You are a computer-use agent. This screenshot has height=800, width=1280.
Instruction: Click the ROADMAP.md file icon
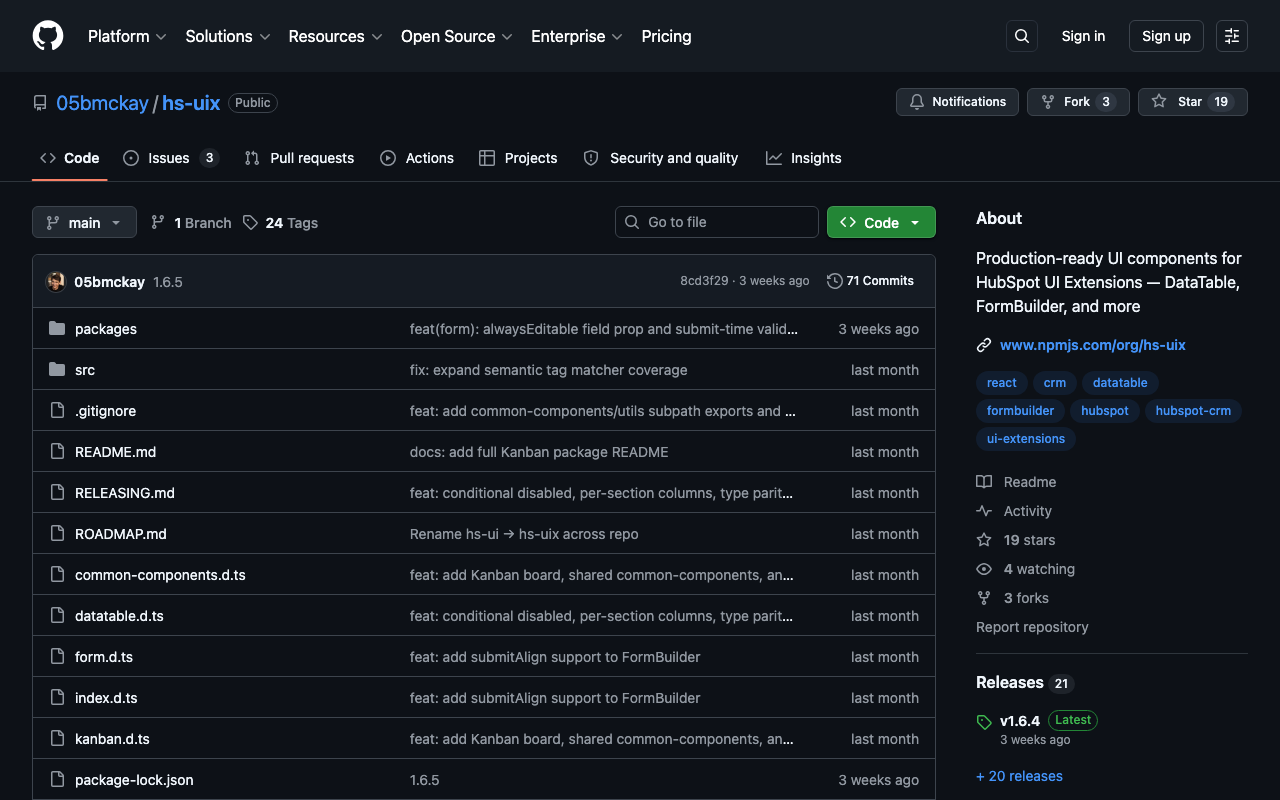(57, 534)
